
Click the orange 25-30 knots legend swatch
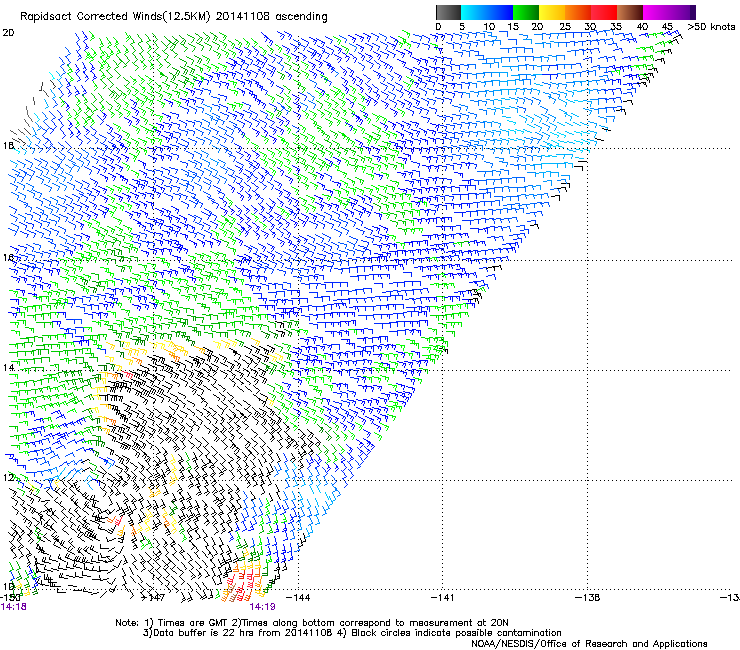tap(578, 12)
